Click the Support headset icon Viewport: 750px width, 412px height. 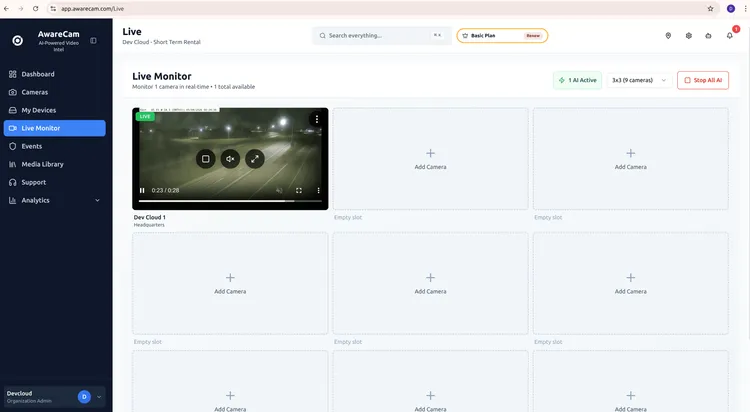[x=13, y=182]
